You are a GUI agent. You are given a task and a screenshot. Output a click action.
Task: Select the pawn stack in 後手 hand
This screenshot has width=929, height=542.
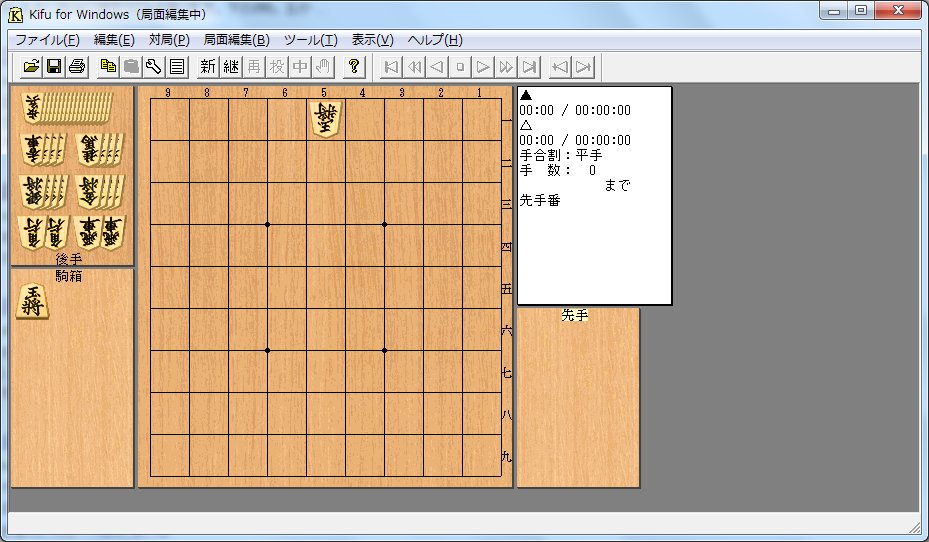[65, 108]
